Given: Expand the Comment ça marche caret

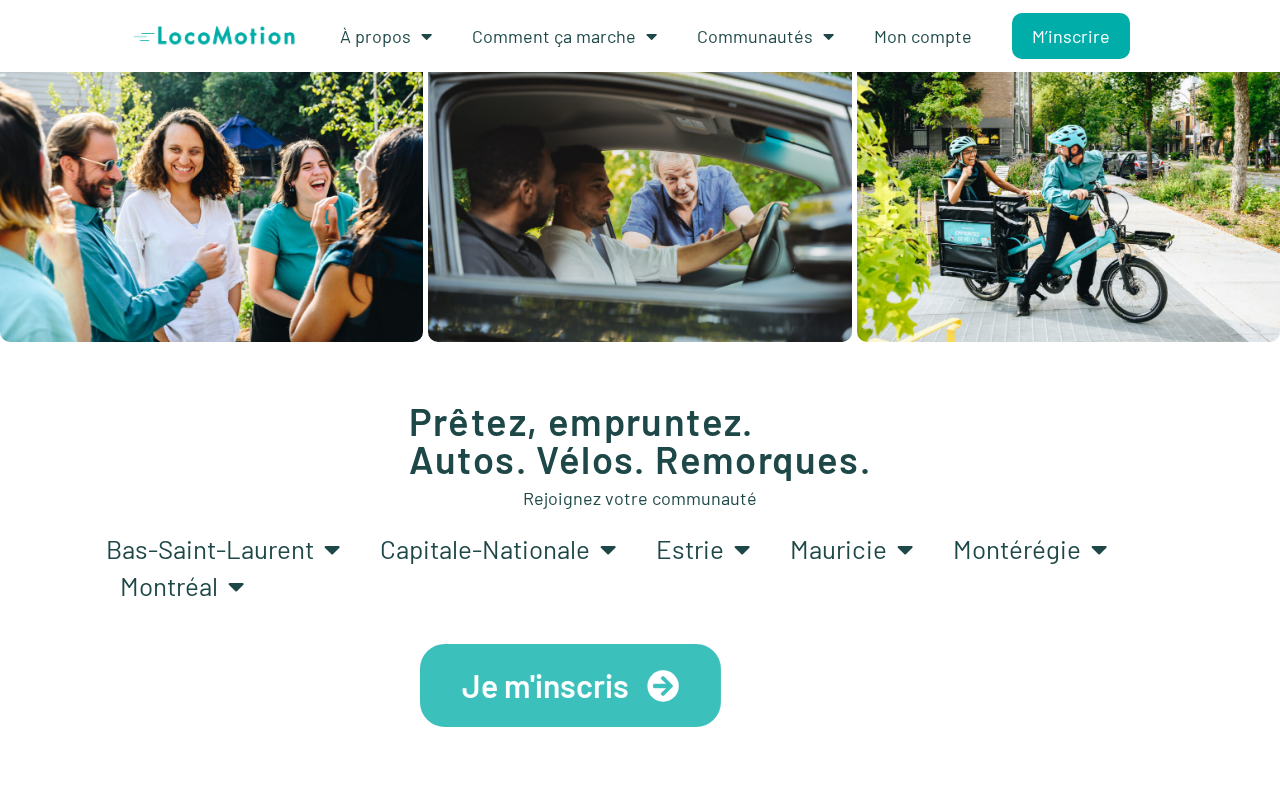Looking at the screenshot, I should pyautogui.click(x=651, y=37).
